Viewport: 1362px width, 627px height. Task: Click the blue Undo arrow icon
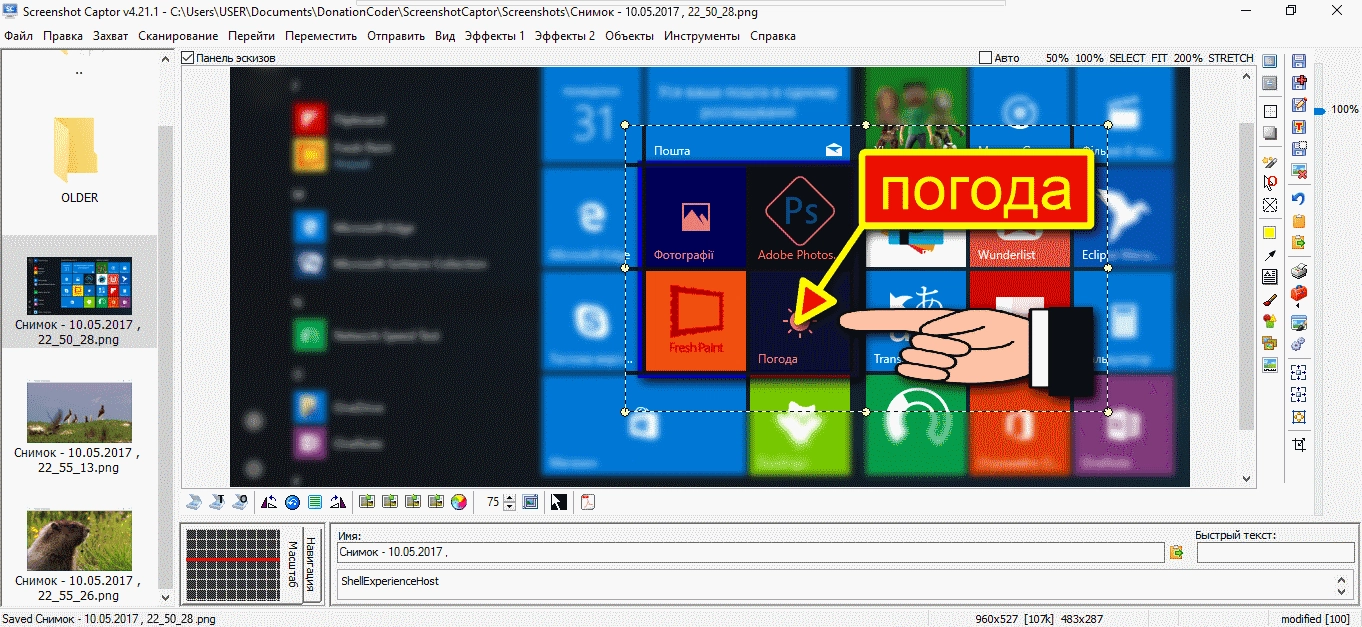1299,199
